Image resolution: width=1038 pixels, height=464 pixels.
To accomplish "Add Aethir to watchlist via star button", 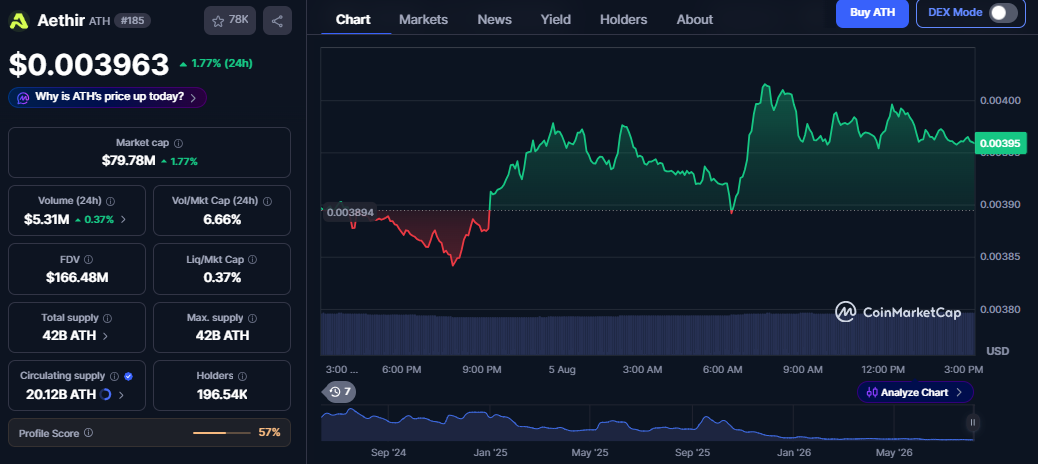I will coord(230,21).
